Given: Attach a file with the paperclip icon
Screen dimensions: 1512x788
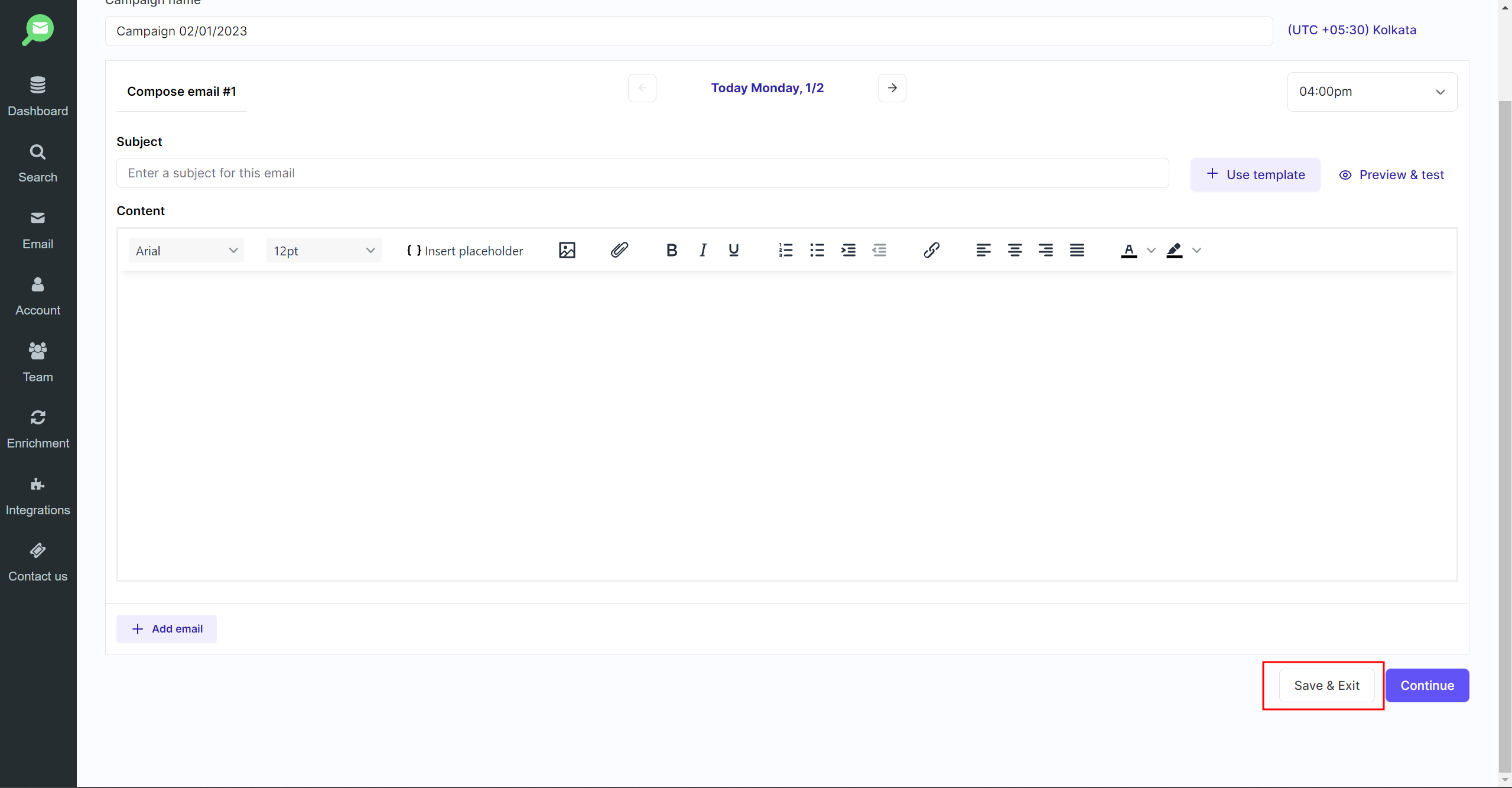Looking at the screenshot, I should pyautogui.click(x=619, y=250).
